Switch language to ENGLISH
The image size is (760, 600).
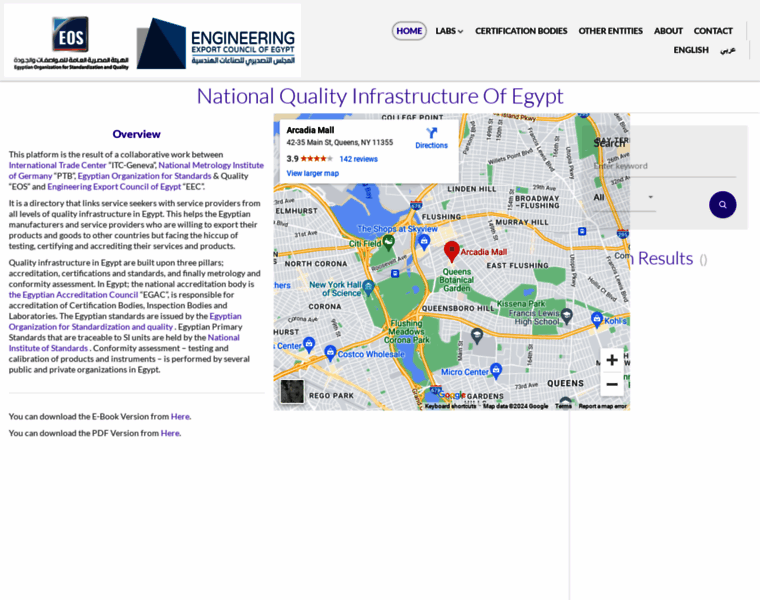pyautogui.click(x=691, y=50)
